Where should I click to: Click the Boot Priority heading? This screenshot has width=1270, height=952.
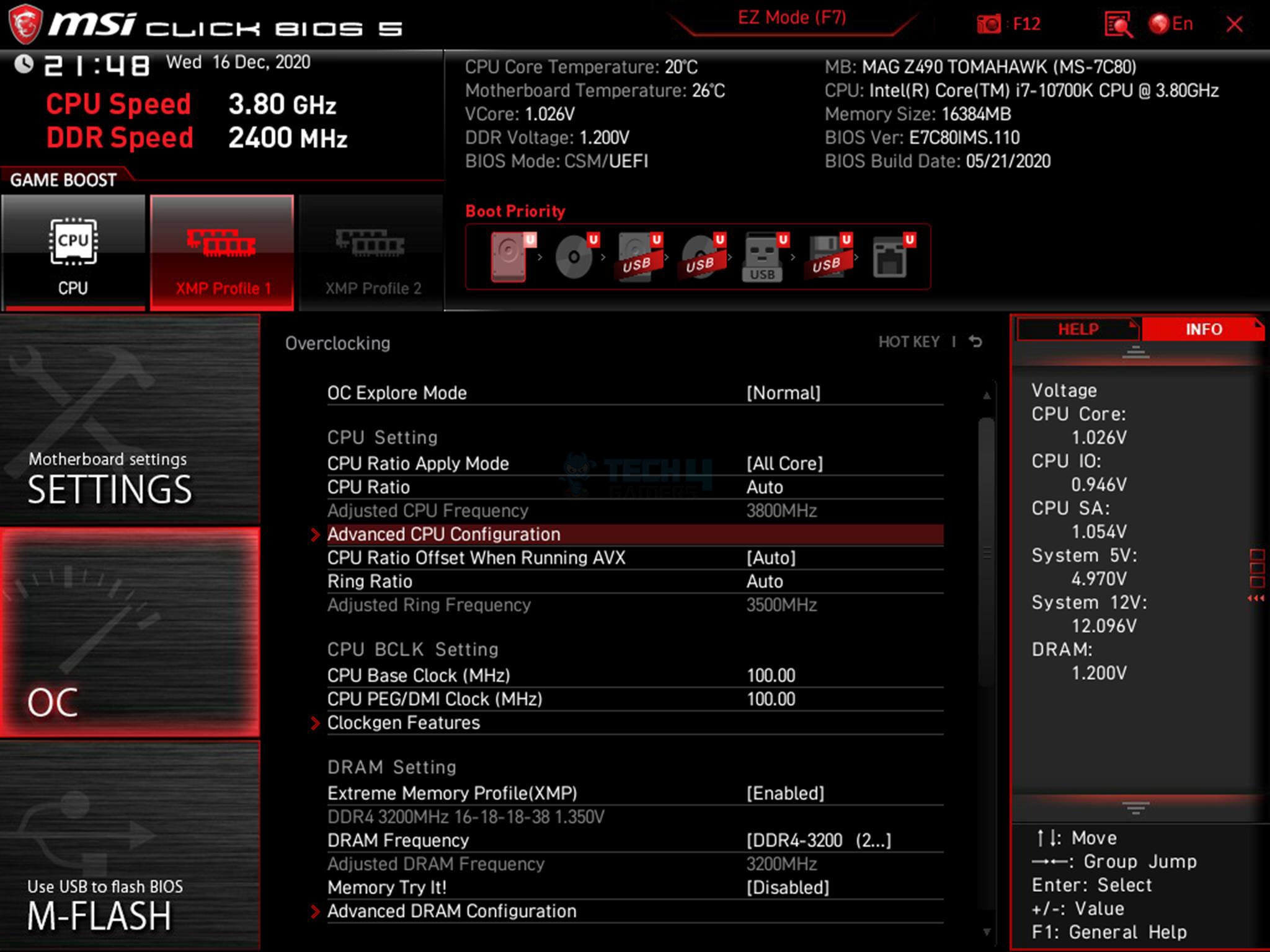click(515, 211)
